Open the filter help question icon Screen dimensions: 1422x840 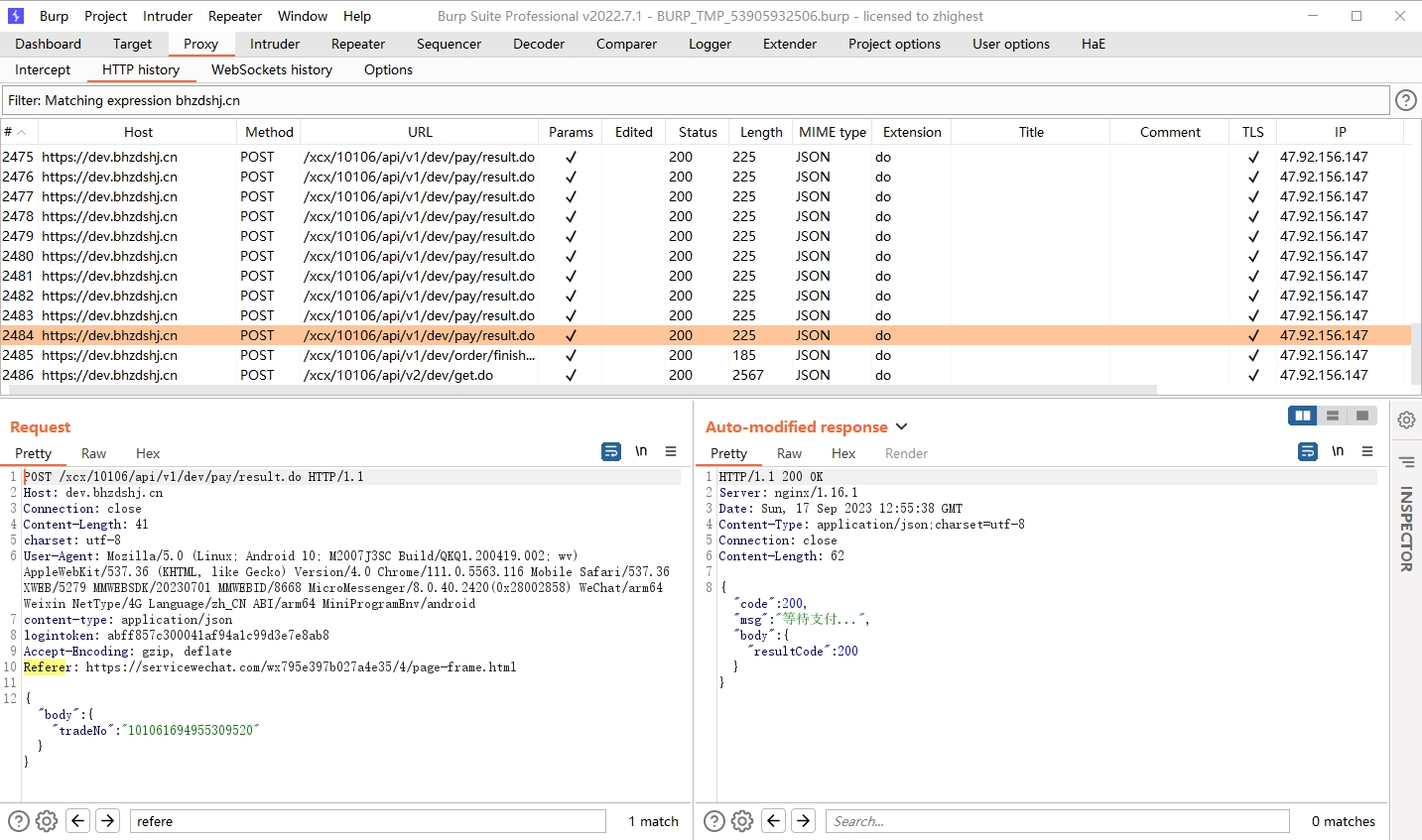(x=1405, y=100)
